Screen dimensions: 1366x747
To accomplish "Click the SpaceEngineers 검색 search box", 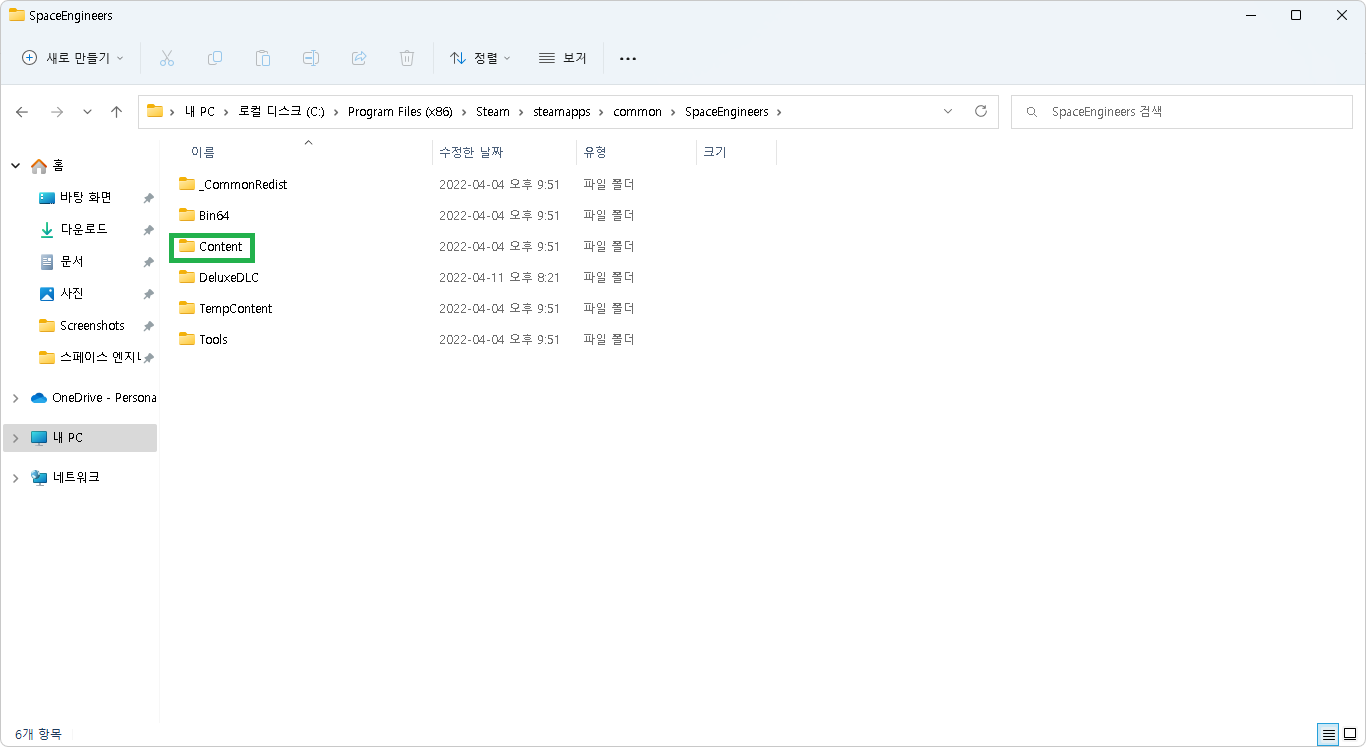I will click(x=1182, y=112).
